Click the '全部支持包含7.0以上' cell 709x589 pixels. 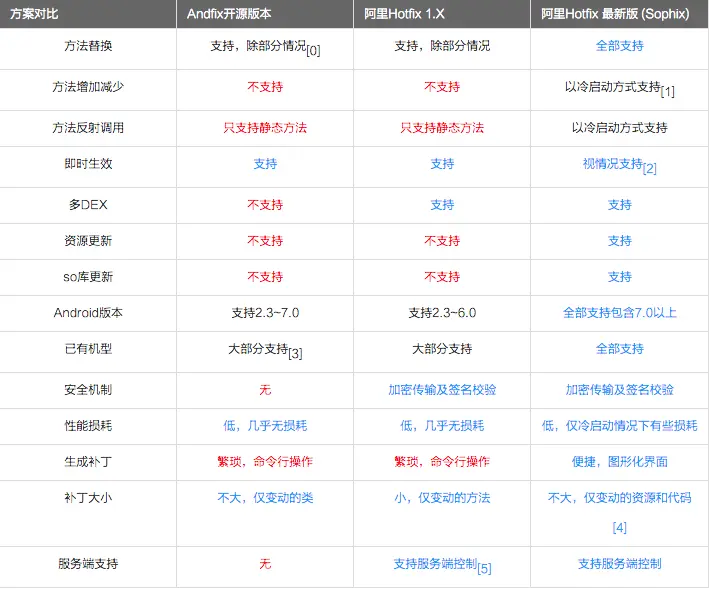619,313
